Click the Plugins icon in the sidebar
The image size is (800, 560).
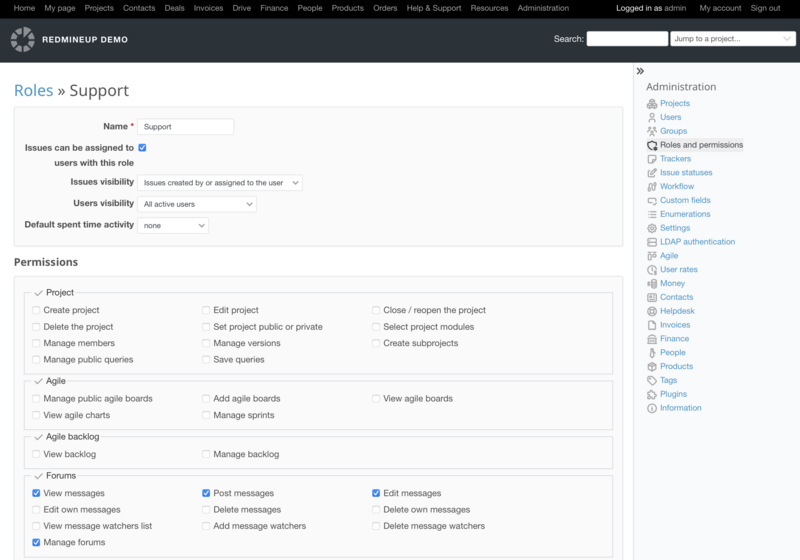click(x=652, y=394)
